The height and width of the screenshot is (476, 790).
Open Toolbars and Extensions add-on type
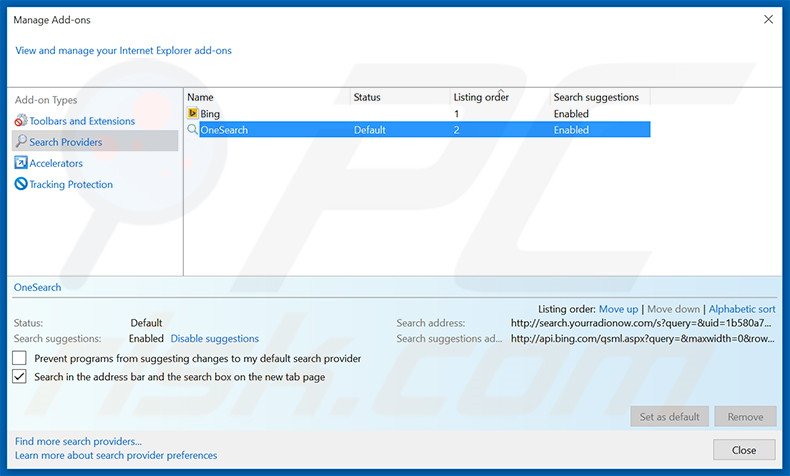tap(82, 121)
